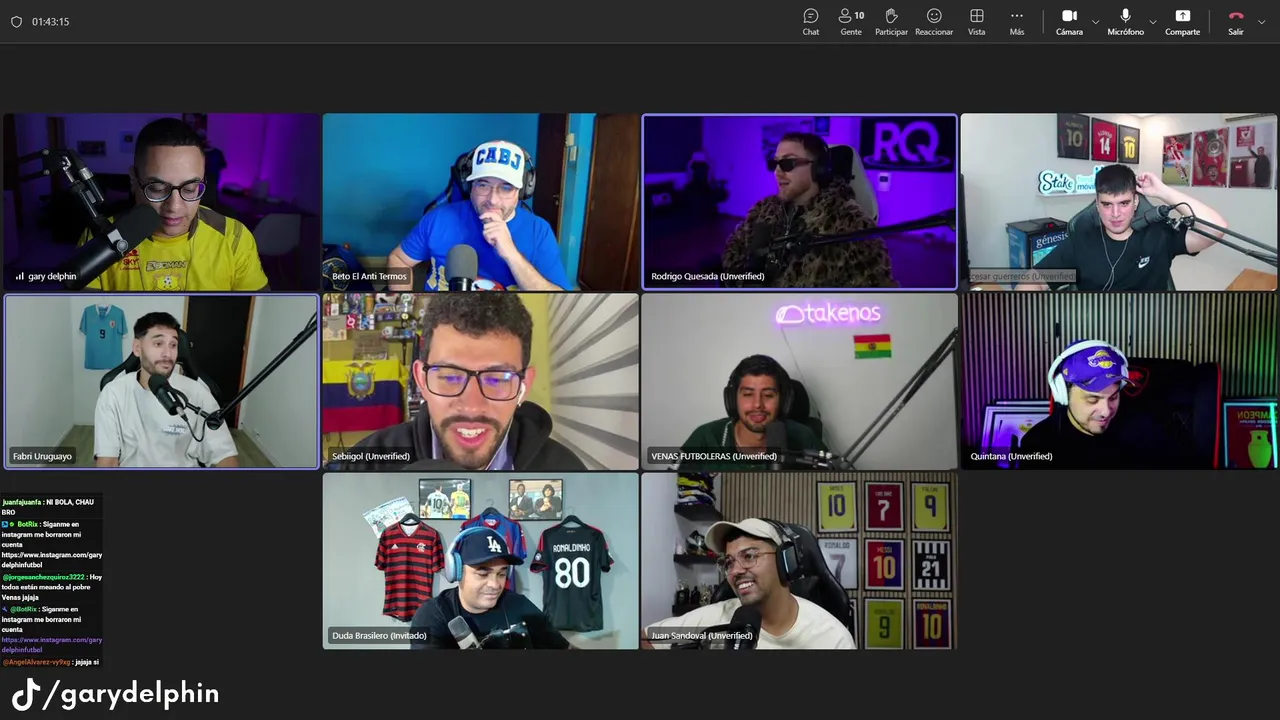
Task: Click the jorgesanchezquiroz3222 chat username
Action: pos(44,577)
